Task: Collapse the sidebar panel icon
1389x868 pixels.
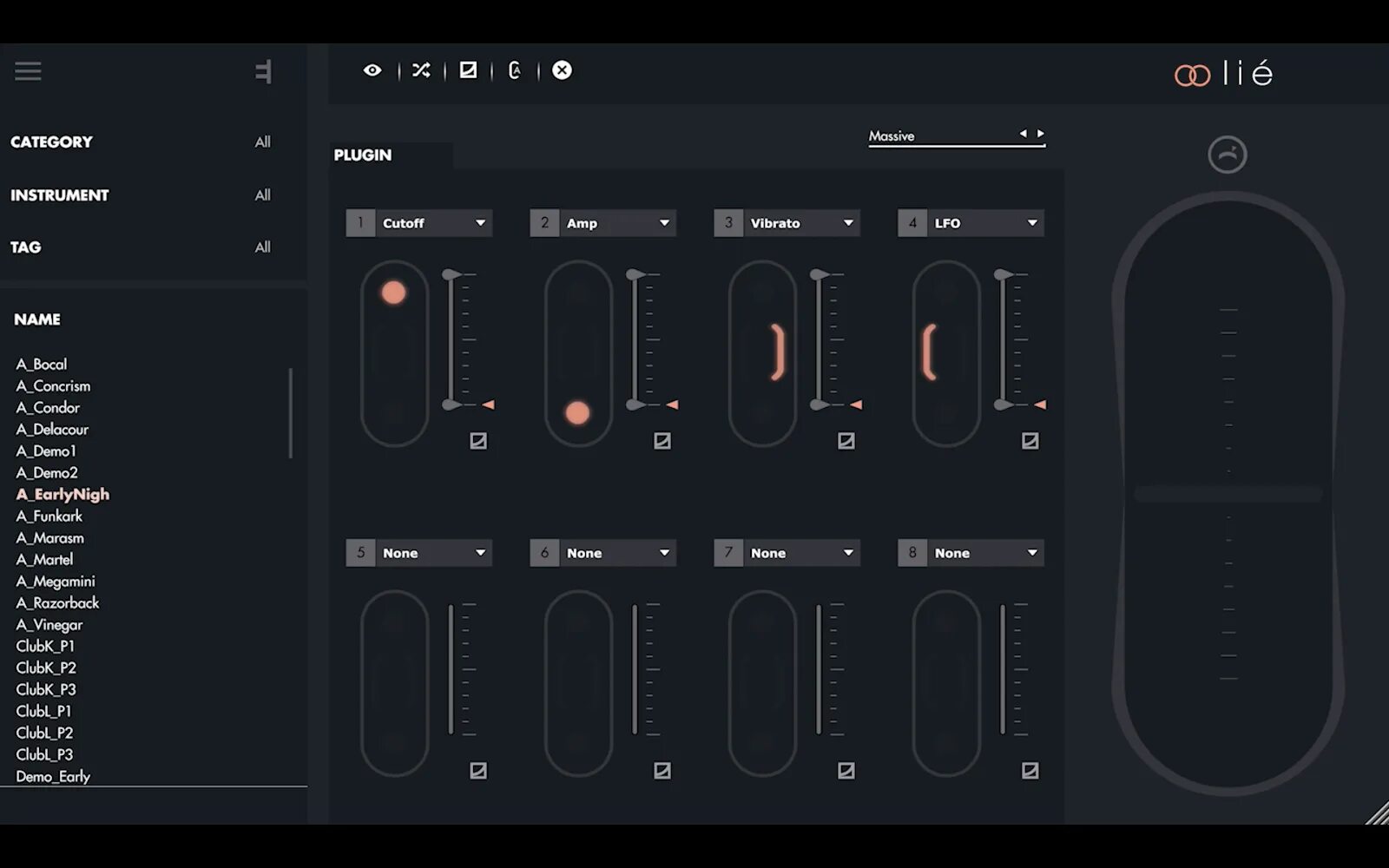Action: [264, 71]
